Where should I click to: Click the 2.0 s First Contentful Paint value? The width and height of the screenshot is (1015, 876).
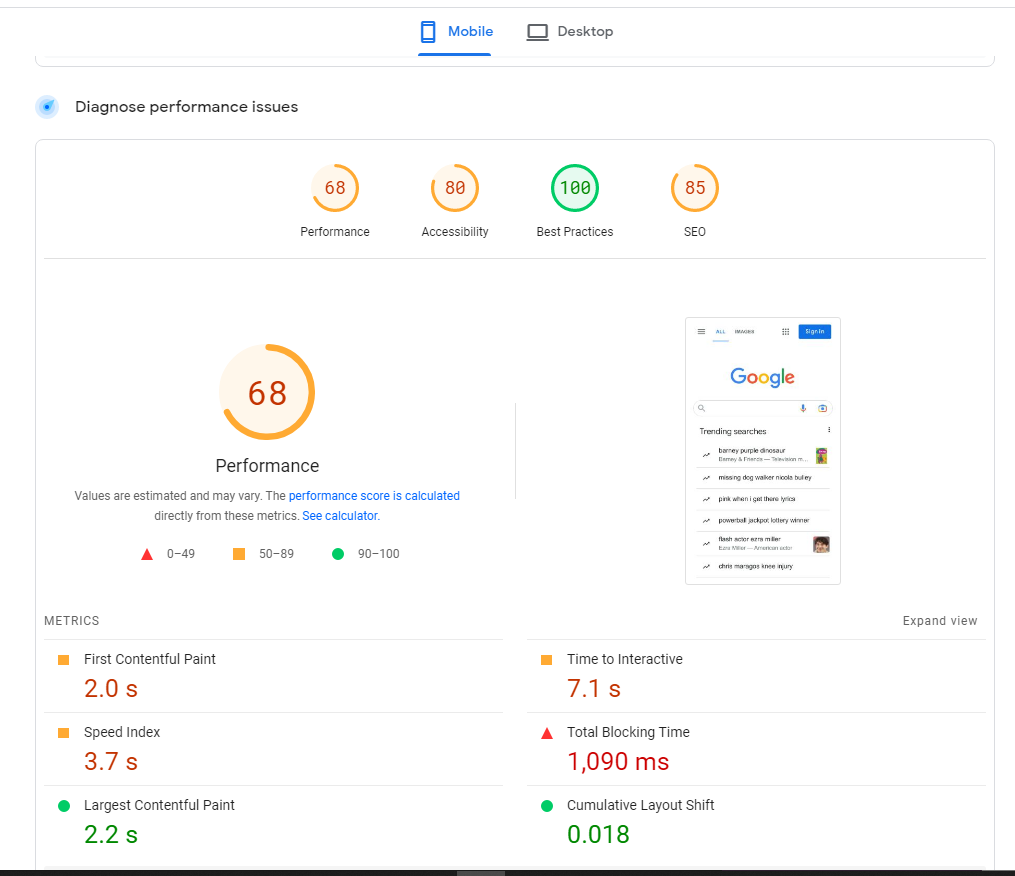click(111, 689)
